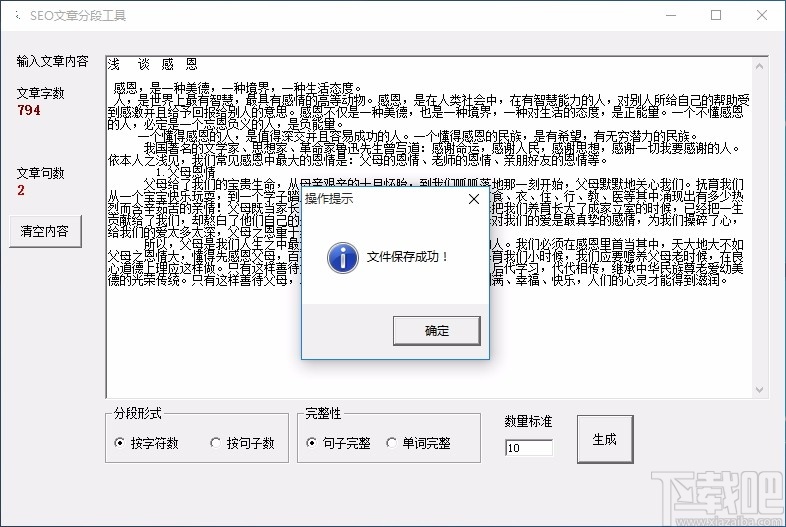Click the 文件保存成功 message text
This screenshot has height=527, width=786.
[x=408, y=257]
